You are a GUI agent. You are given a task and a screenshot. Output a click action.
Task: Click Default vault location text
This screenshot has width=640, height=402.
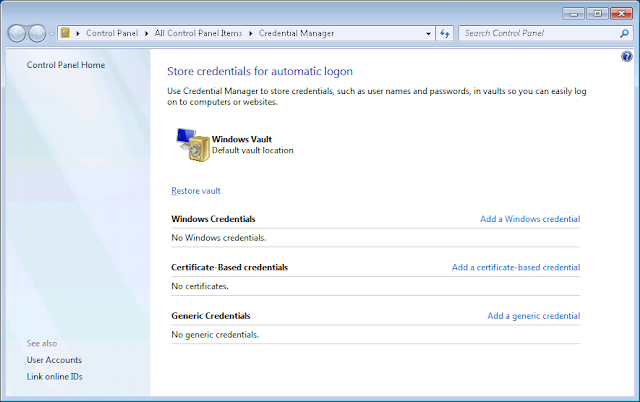coord(253,150)
